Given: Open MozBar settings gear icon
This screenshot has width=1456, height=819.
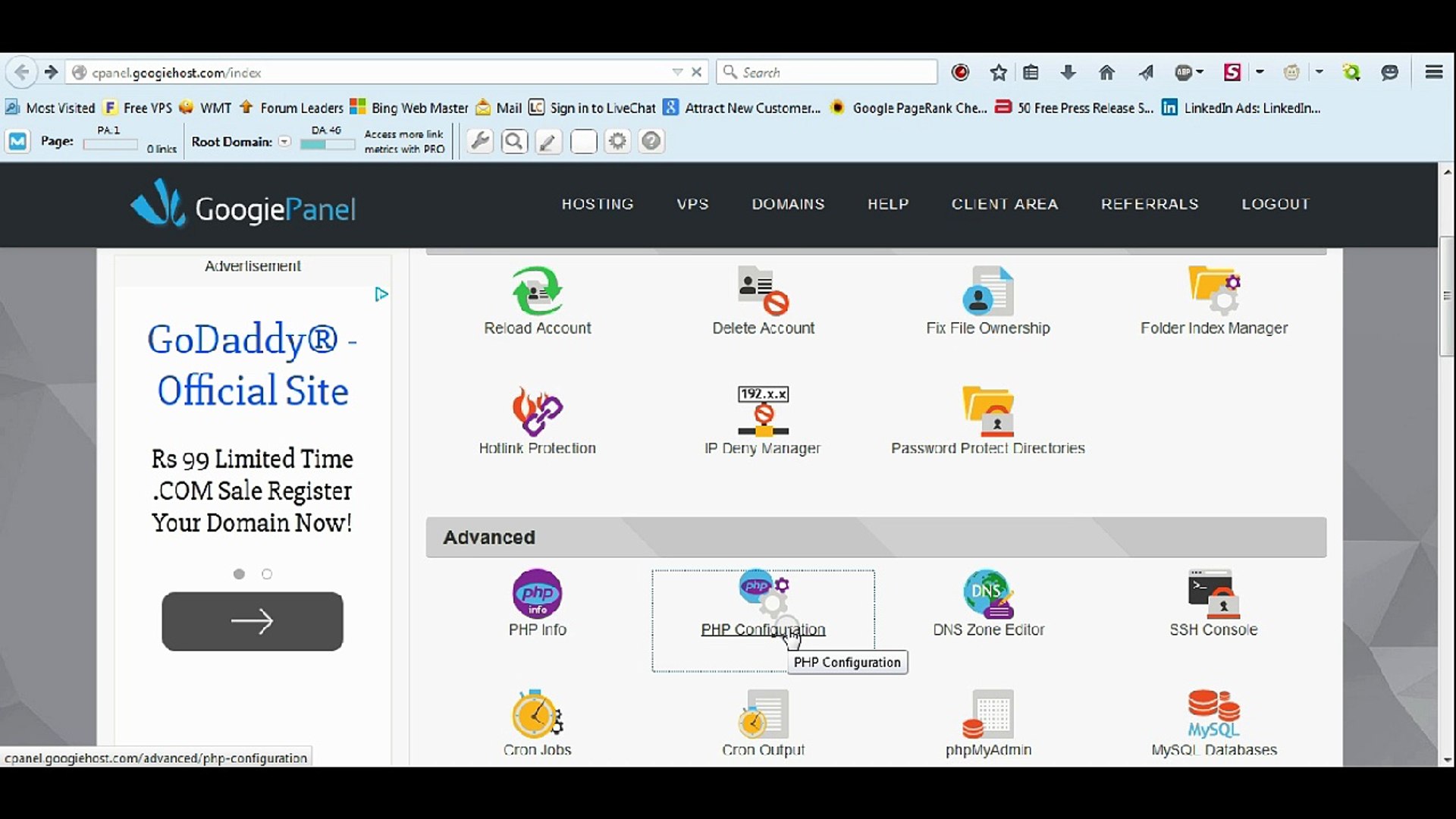Looking at the screenshot, I should [x=617, y=141].
